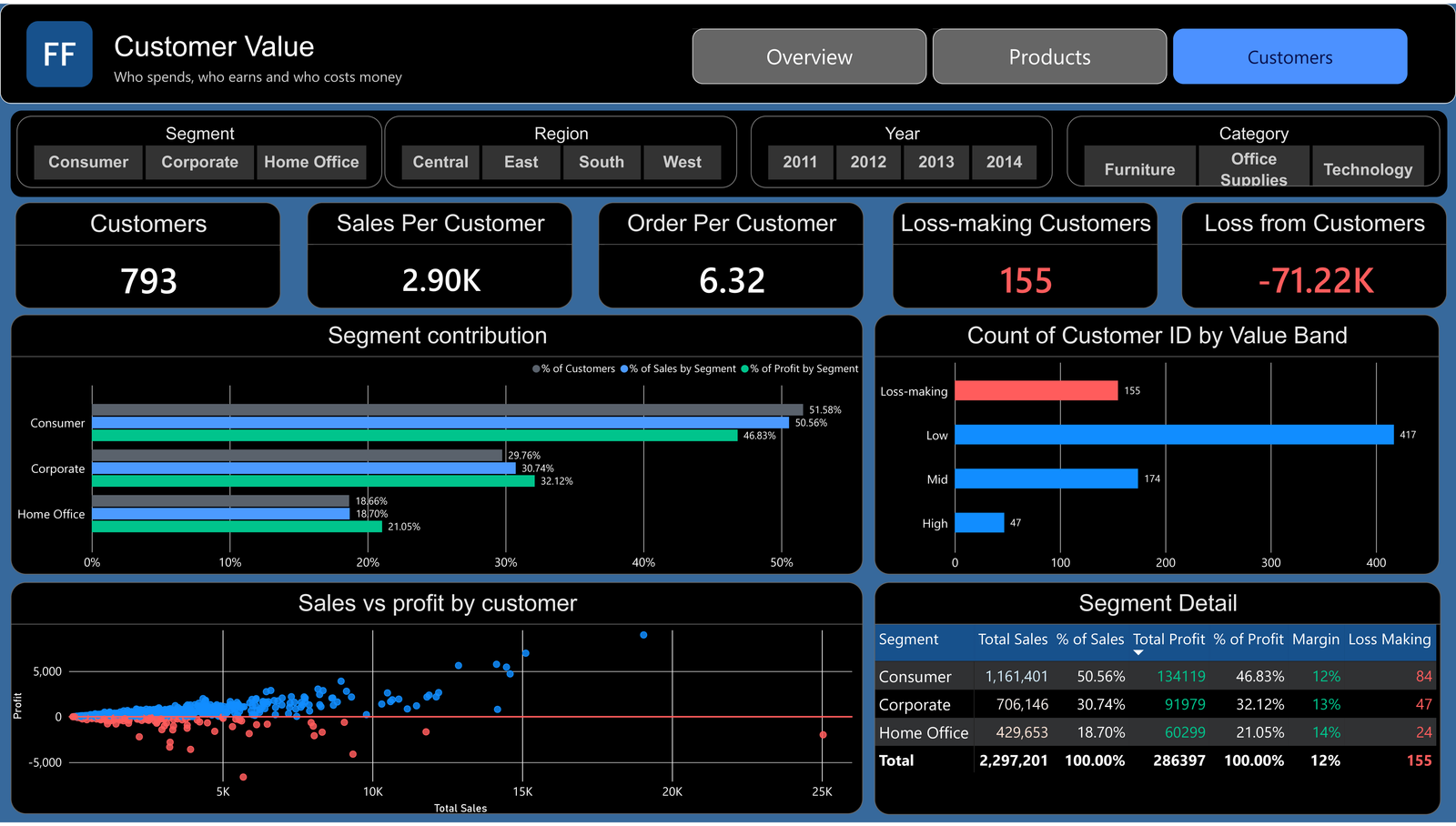Filter by West region

[x=682, y=162]
